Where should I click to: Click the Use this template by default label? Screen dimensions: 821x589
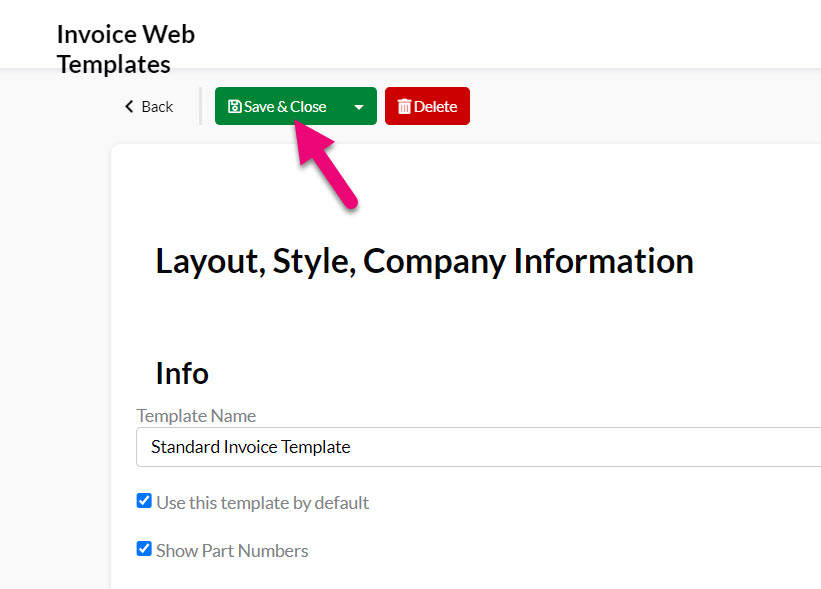pyautogui.click(x=262, y=503)
